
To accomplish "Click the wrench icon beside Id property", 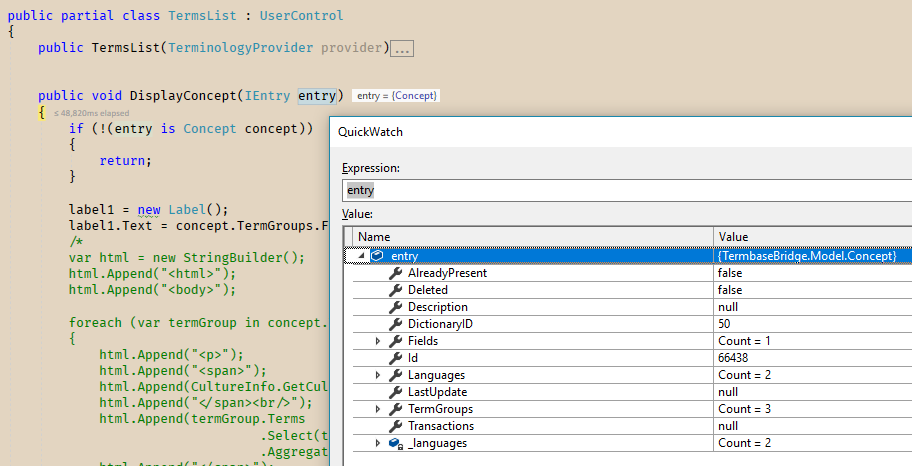I will coord(395,358).
